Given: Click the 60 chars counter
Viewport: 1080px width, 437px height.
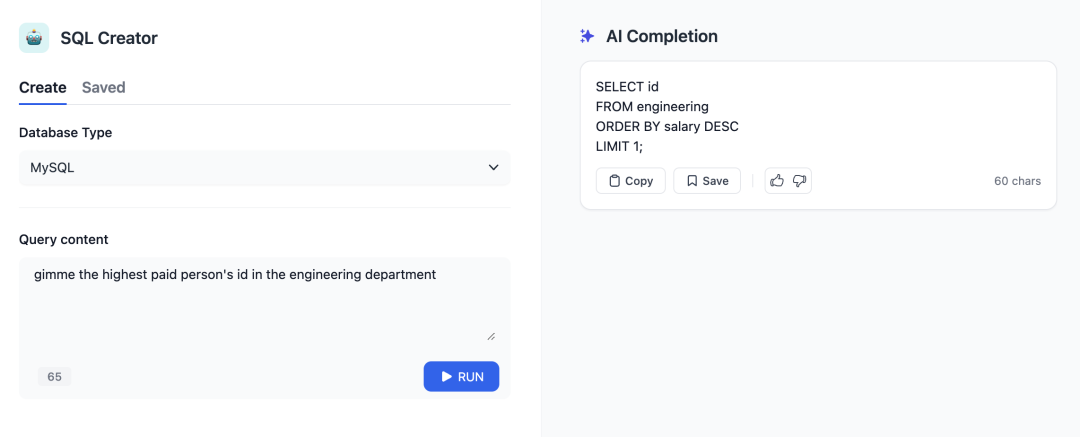Looking at the screenshot, I should point(1017,181).
